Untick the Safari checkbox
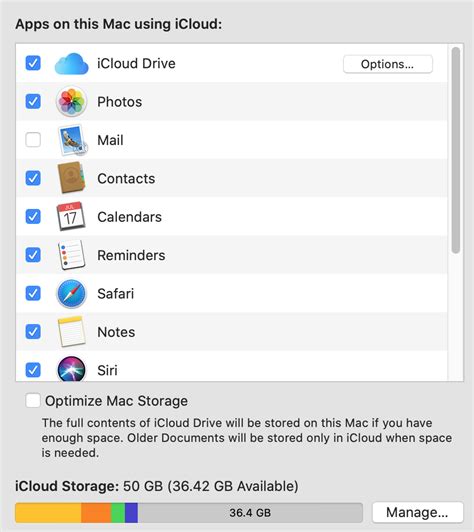The image size is (474, 532). coord(33,293)
